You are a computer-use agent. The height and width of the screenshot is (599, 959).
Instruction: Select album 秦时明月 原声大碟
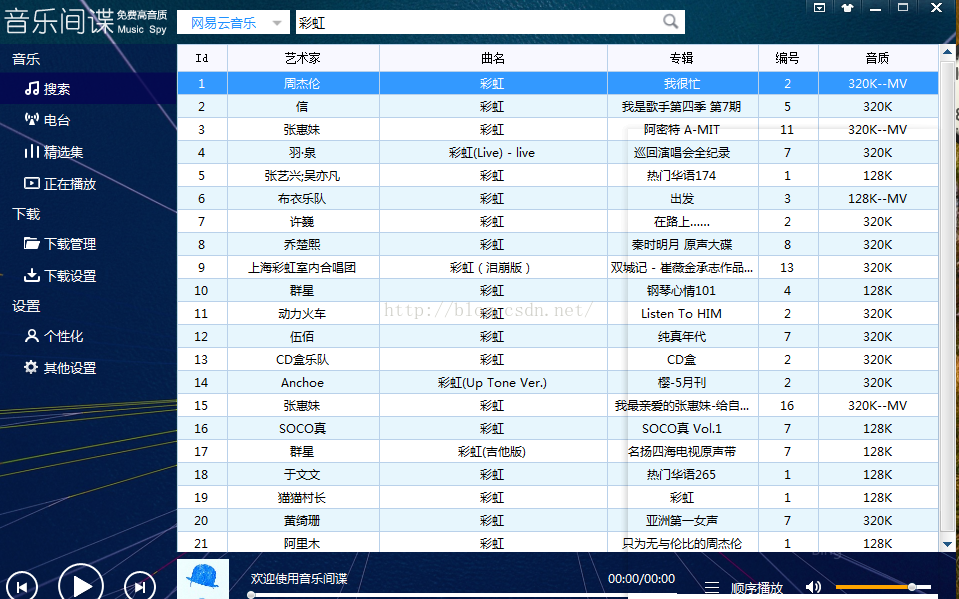tap(682, 245)
